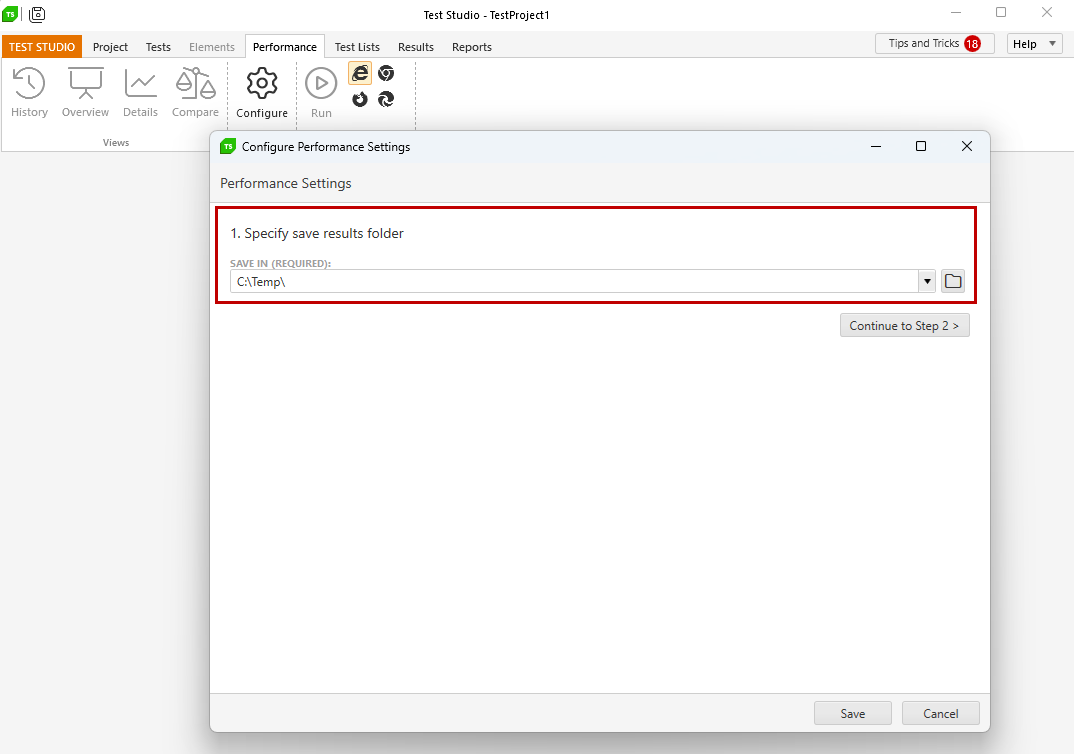1074x754 pixels.
Task: Select Internet Explorer browser icon
Action: (x=360, y=73)
